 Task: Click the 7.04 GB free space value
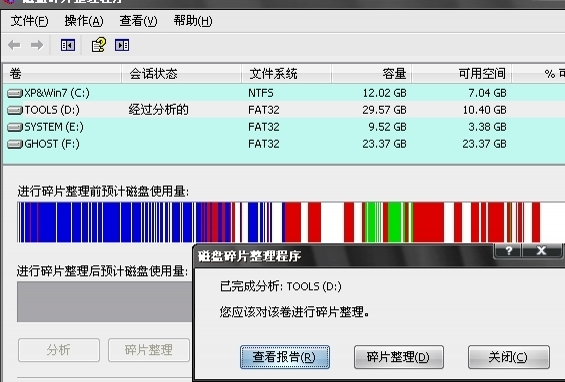487,93
